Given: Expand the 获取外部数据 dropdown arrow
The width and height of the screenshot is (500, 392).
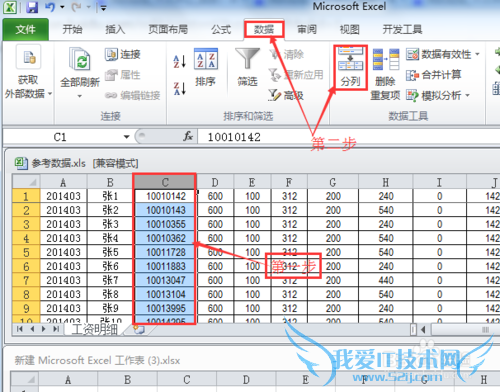Looking at the screenshot, I should (50, 94).
